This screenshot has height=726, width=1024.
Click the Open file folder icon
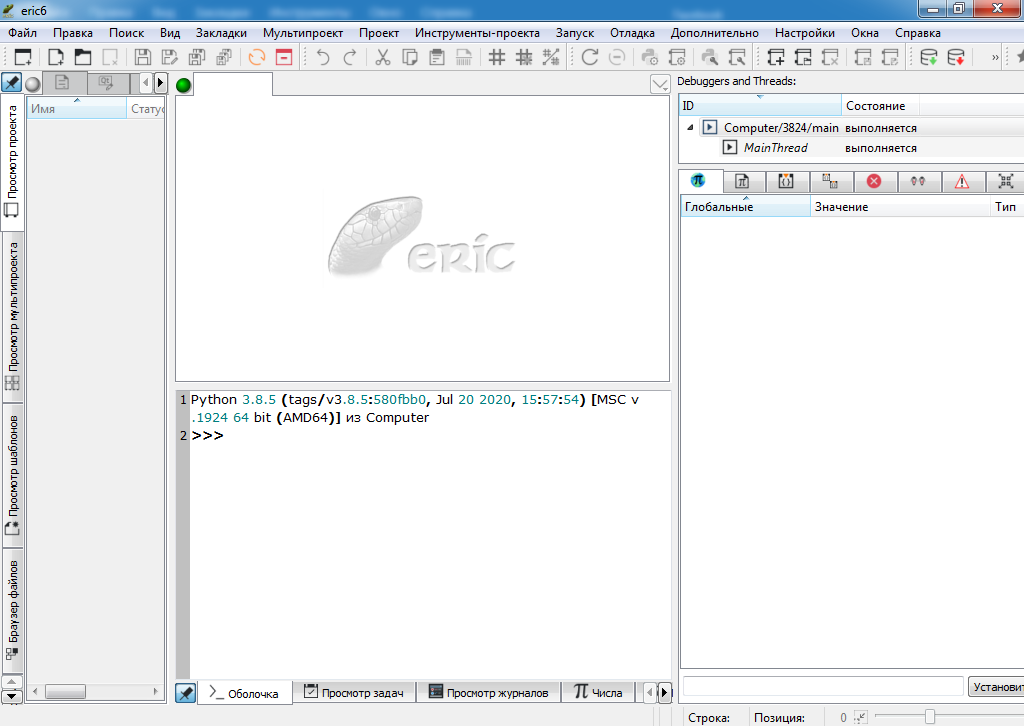[82, 57]
